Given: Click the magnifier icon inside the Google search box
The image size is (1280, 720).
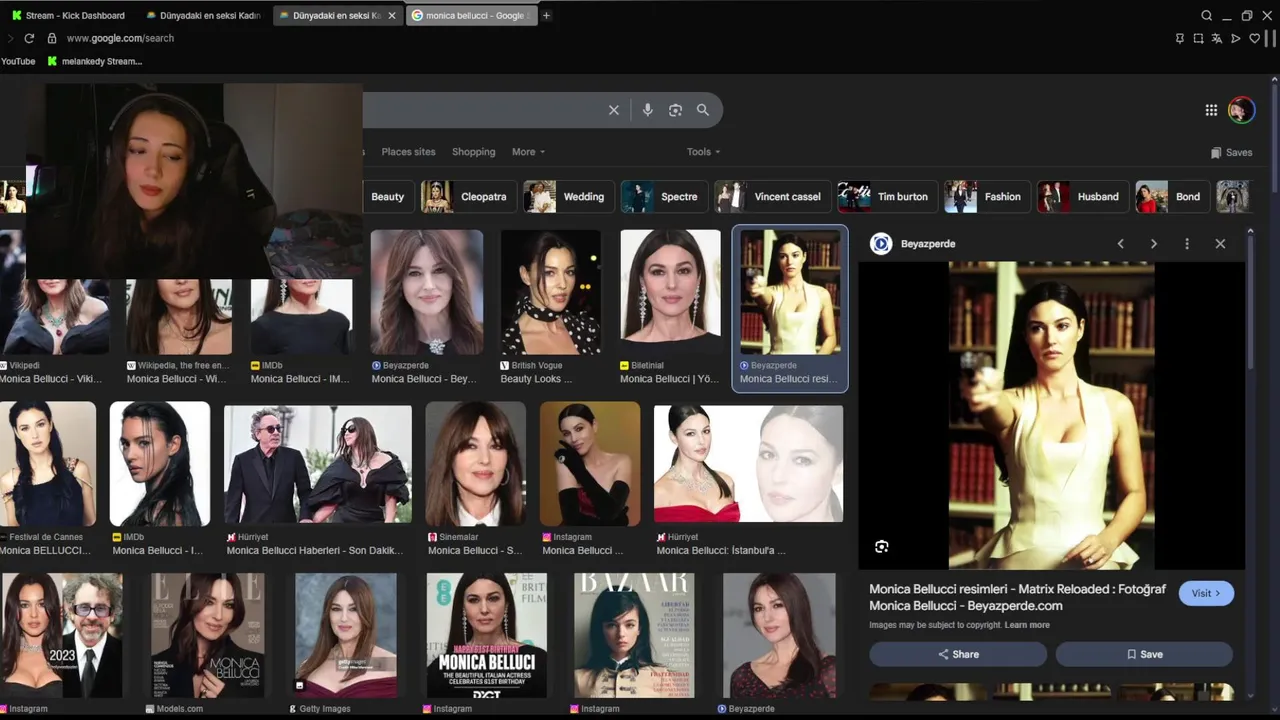Looking at the screenshot, I should [x=703, y=110].
